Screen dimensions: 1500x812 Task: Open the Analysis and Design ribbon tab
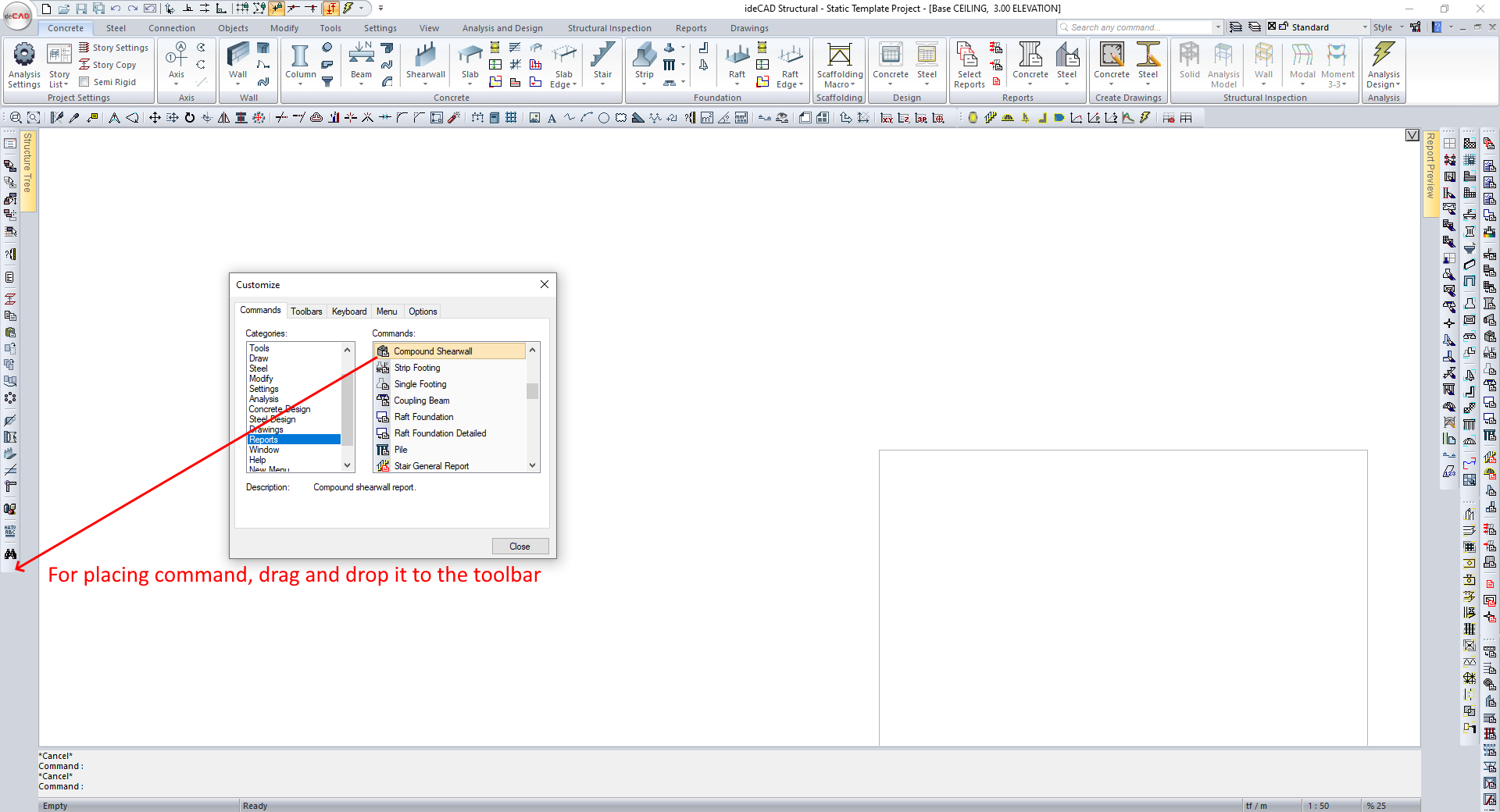(x=502, y=28)
